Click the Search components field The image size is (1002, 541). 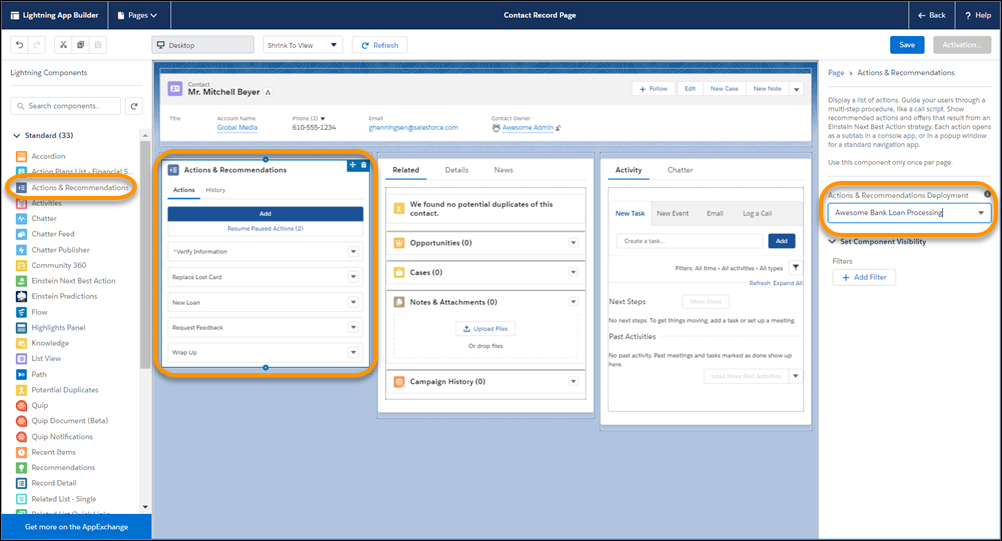(65, 106)
